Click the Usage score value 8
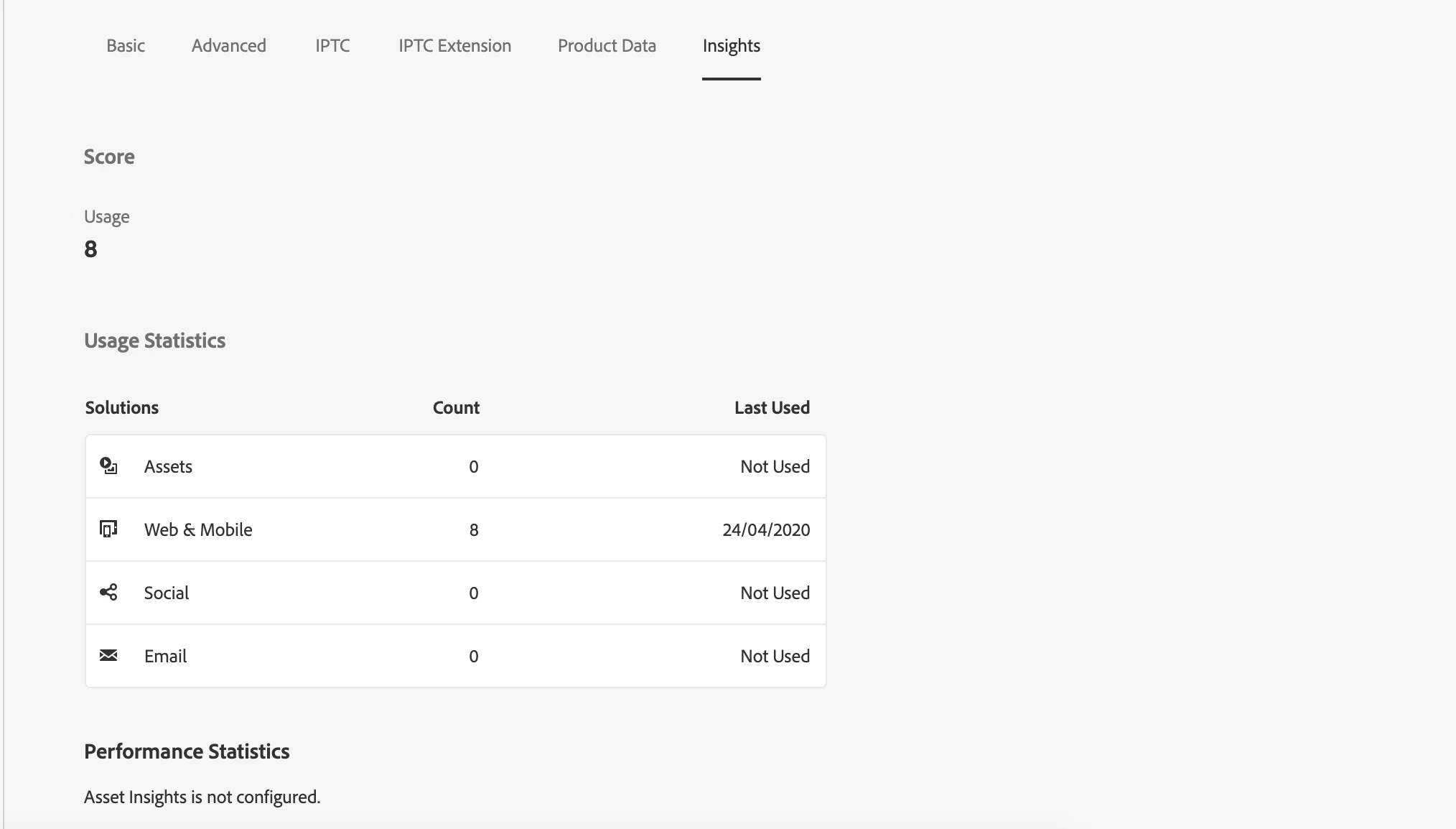1456x829 pixels. pos(90,249)
